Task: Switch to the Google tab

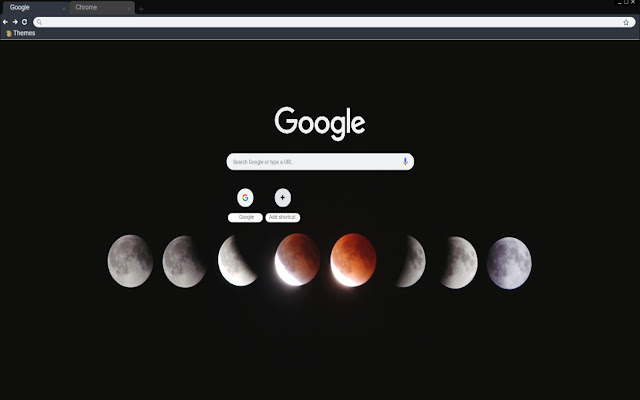Action: point(36,8)
